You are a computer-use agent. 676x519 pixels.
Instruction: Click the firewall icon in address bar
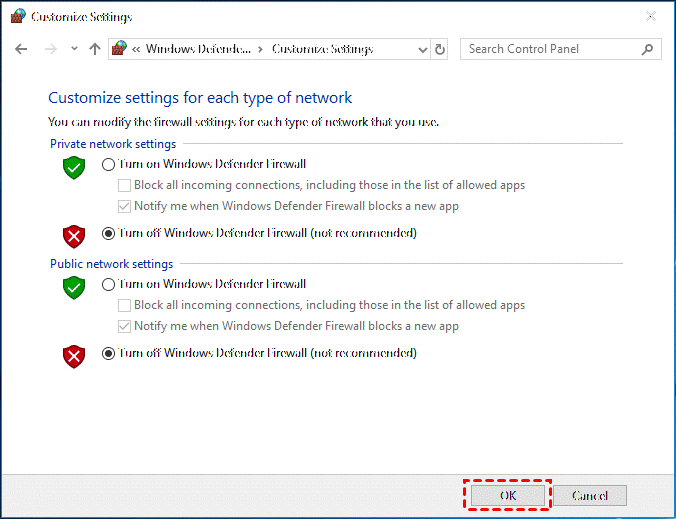120,49
